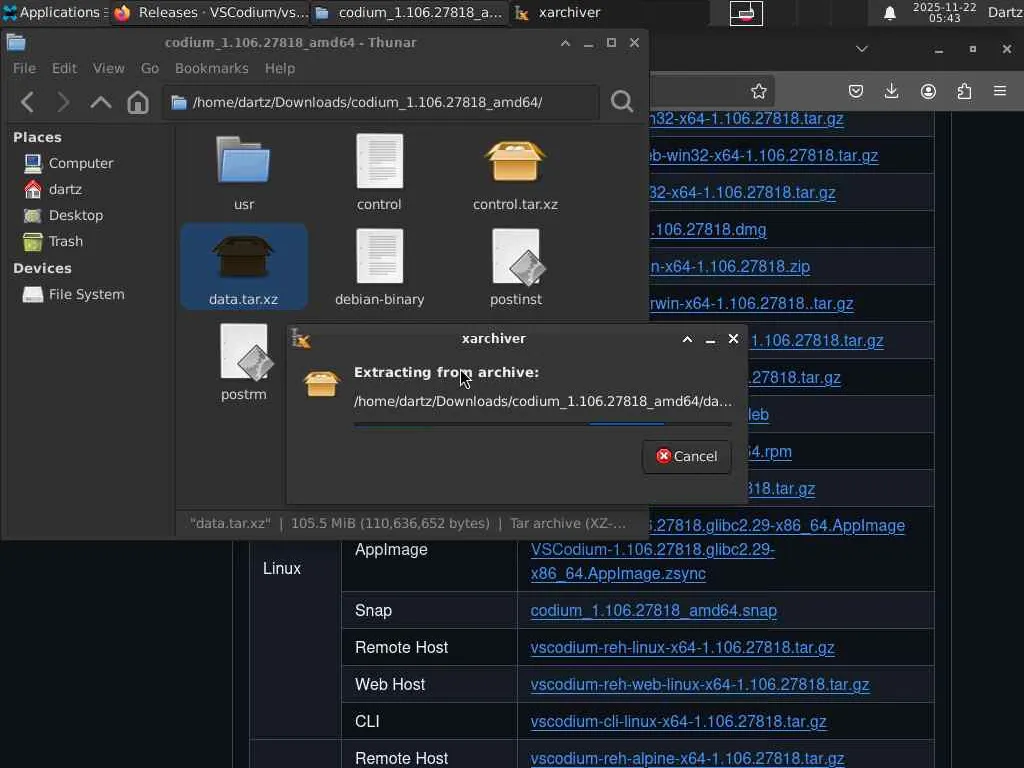Open vscodium-reh-alpine-x64 tar.gz link
The image size is (1024, 768).
(x=687, y=758)
